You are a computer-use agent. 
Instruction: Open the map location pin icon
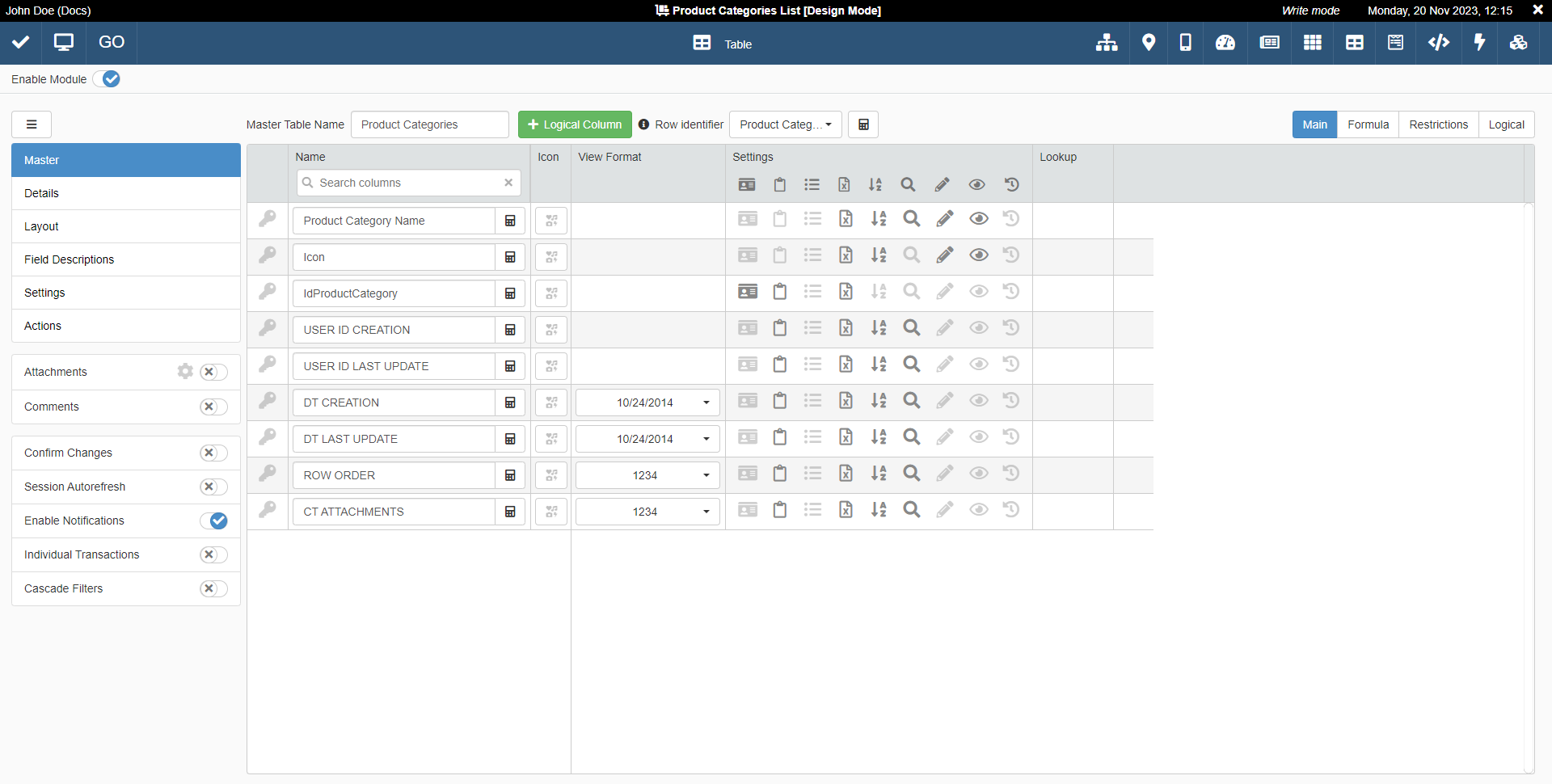point(1148,43)
